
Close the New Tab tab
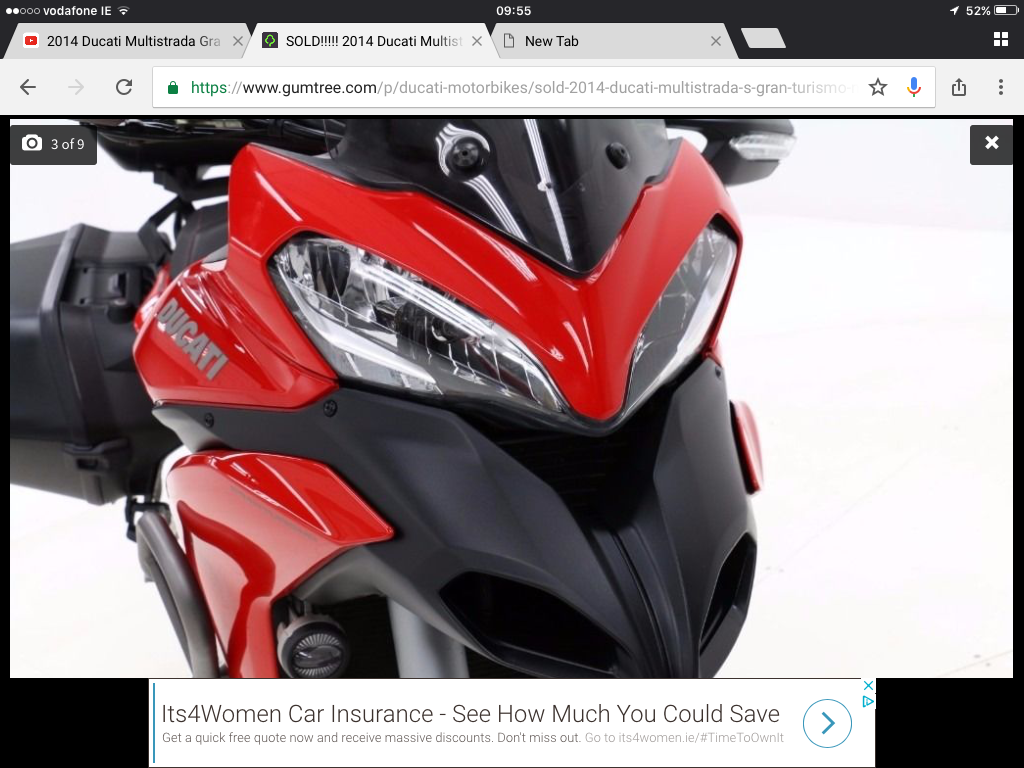pyautogui.click(x=716, y=41)
